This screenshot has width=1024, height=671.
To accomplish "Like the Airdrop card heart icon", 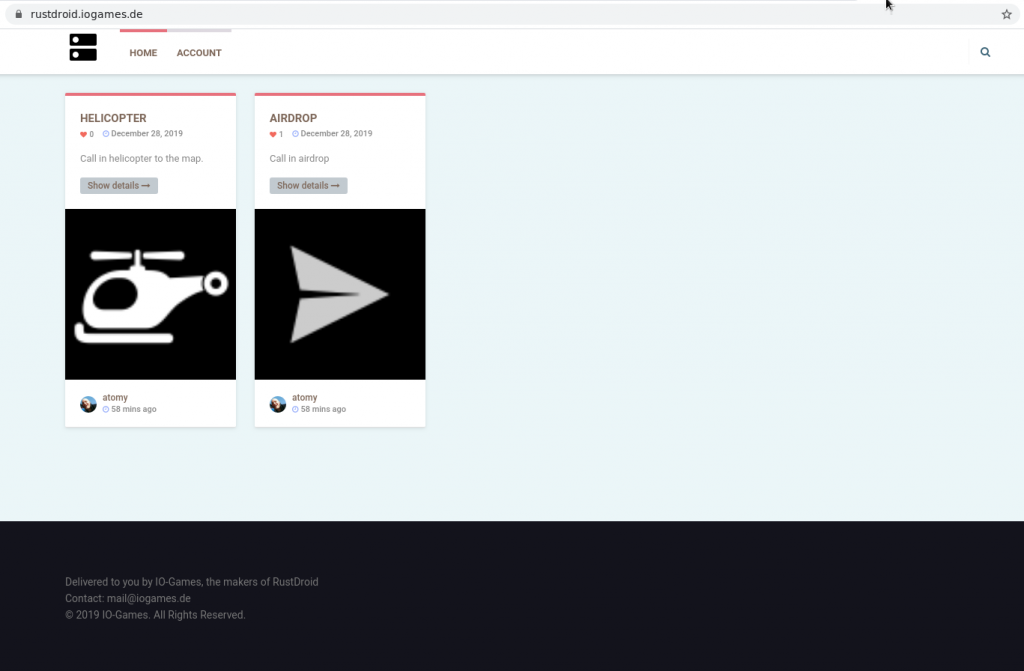I will 273,135.
